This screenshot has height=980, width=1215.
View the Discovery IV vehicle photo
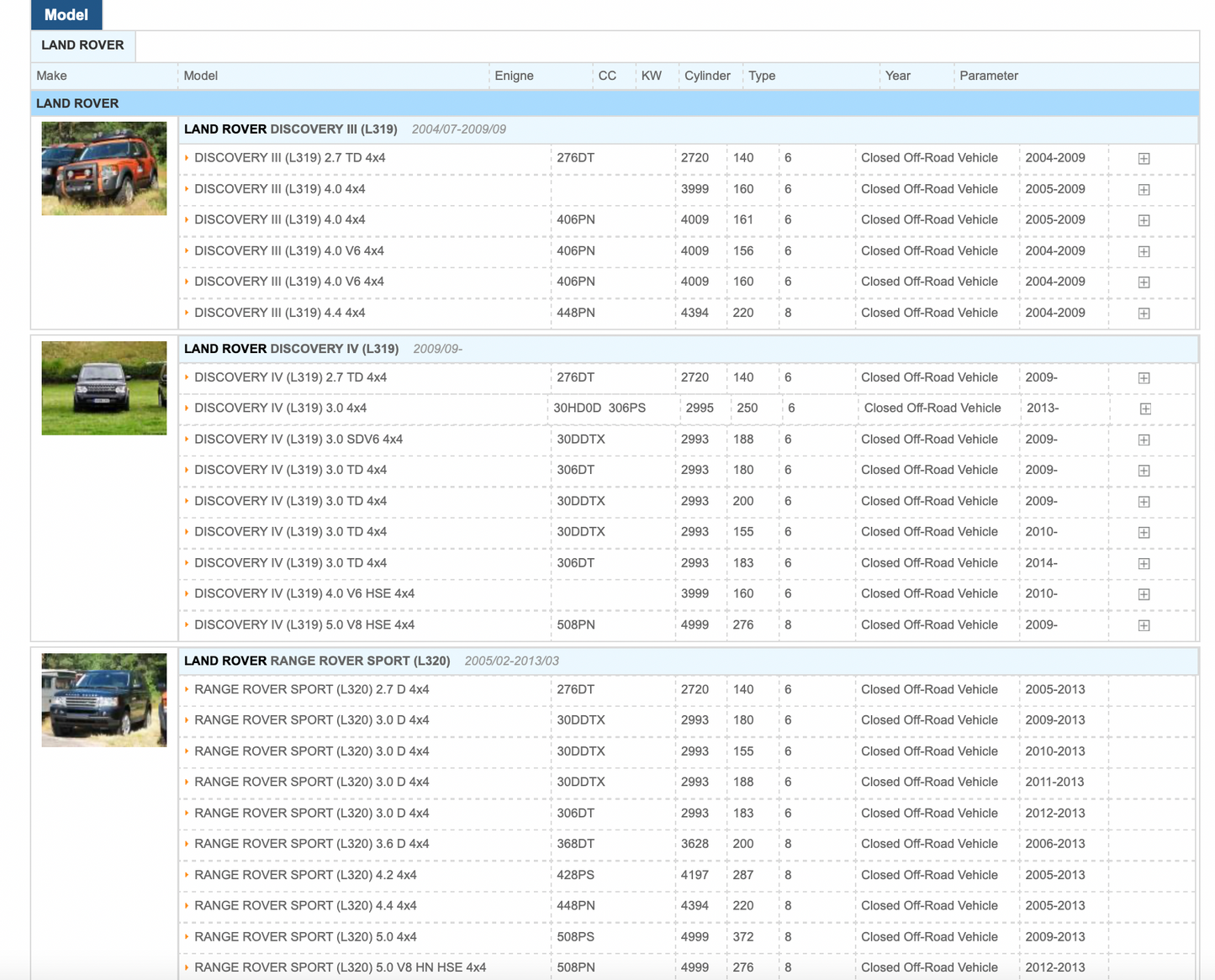[x=104, y=388]
